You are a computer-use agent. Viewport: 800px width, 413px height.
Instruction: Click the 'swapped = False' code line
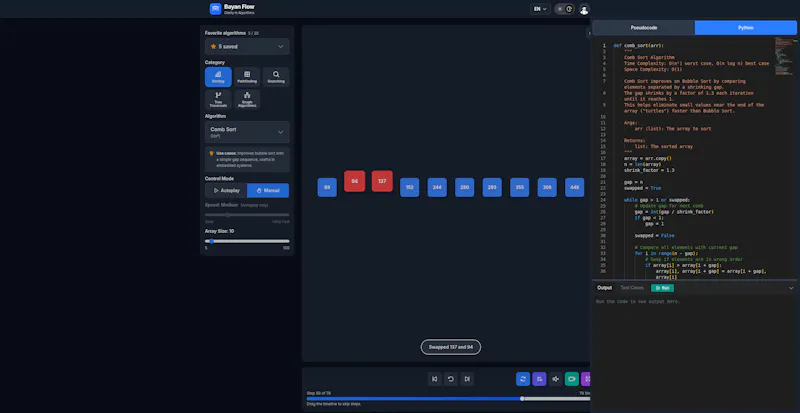click(655, 235)
